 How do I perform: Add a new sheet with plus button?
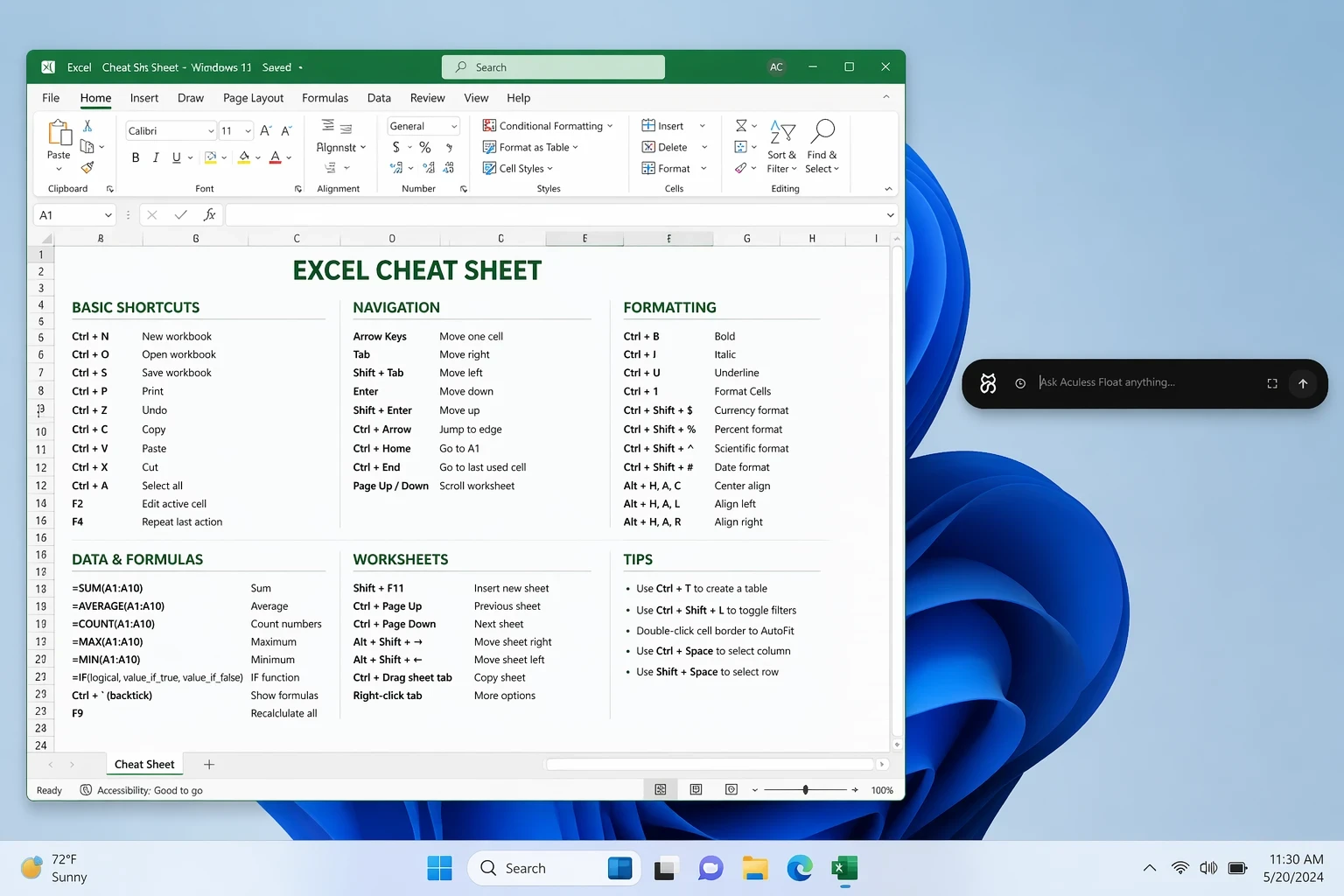click(x=209, y=764)
